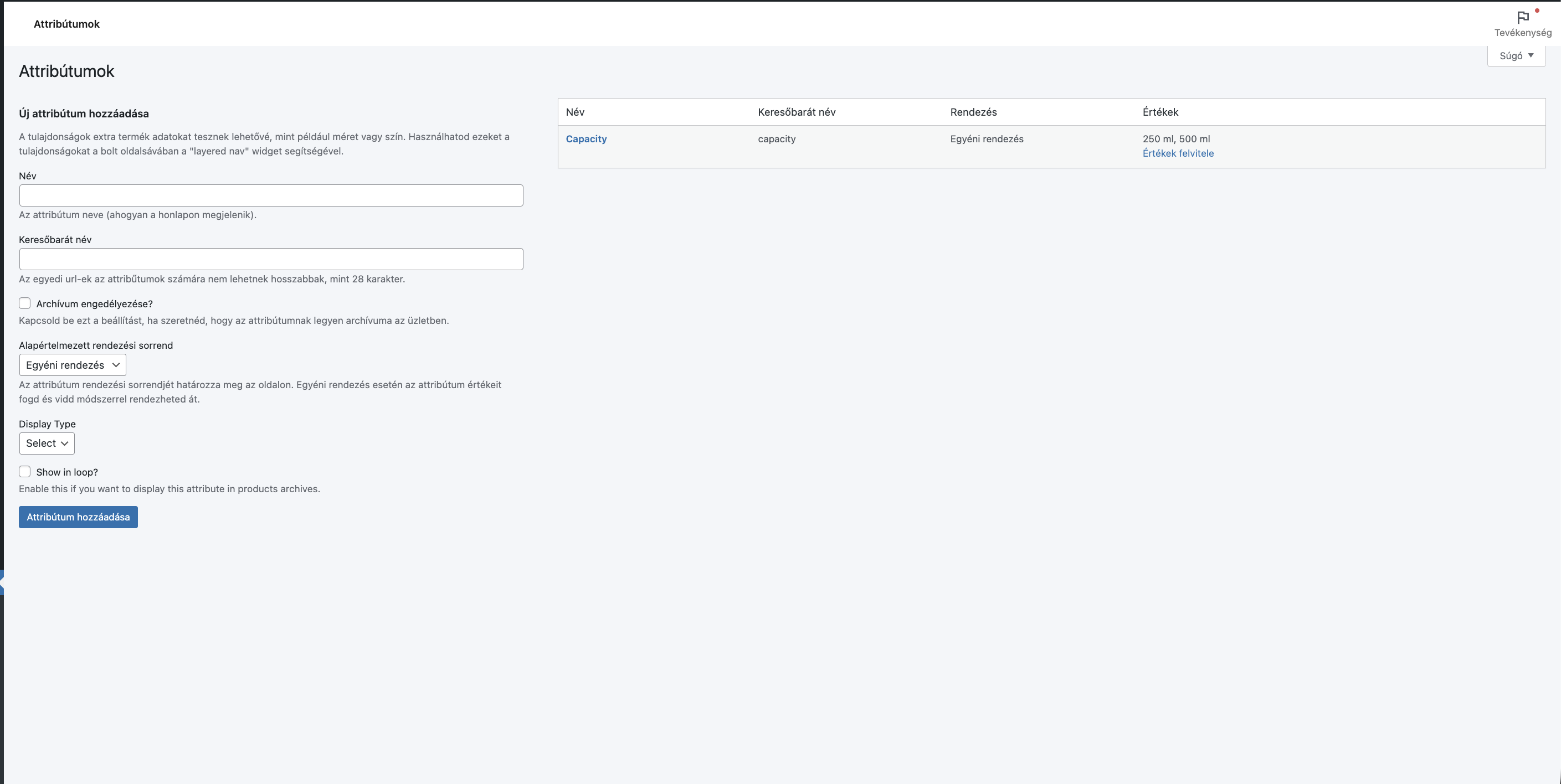Enable the Archívum engedélyezése checkbox
The image size is (1561, 784).
point(25,303)
